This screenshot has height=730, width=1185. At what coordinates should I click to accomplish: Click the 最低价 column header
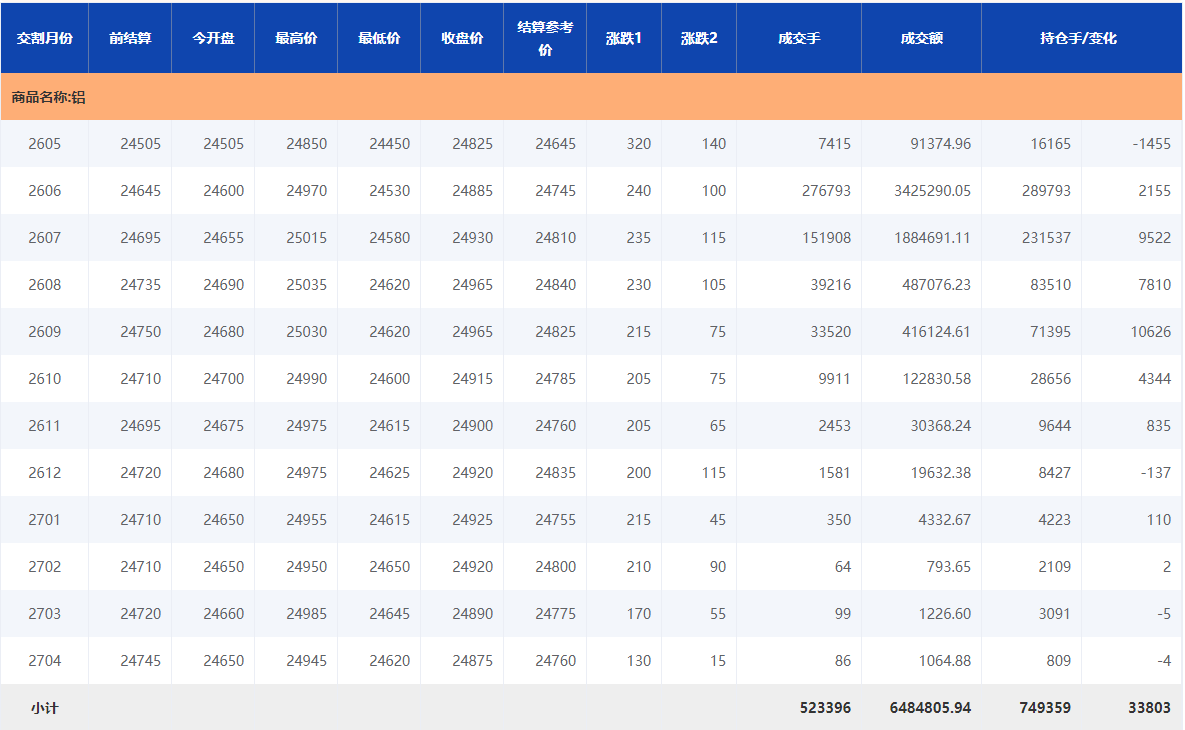pyautogui.click(x=379, y=38)
